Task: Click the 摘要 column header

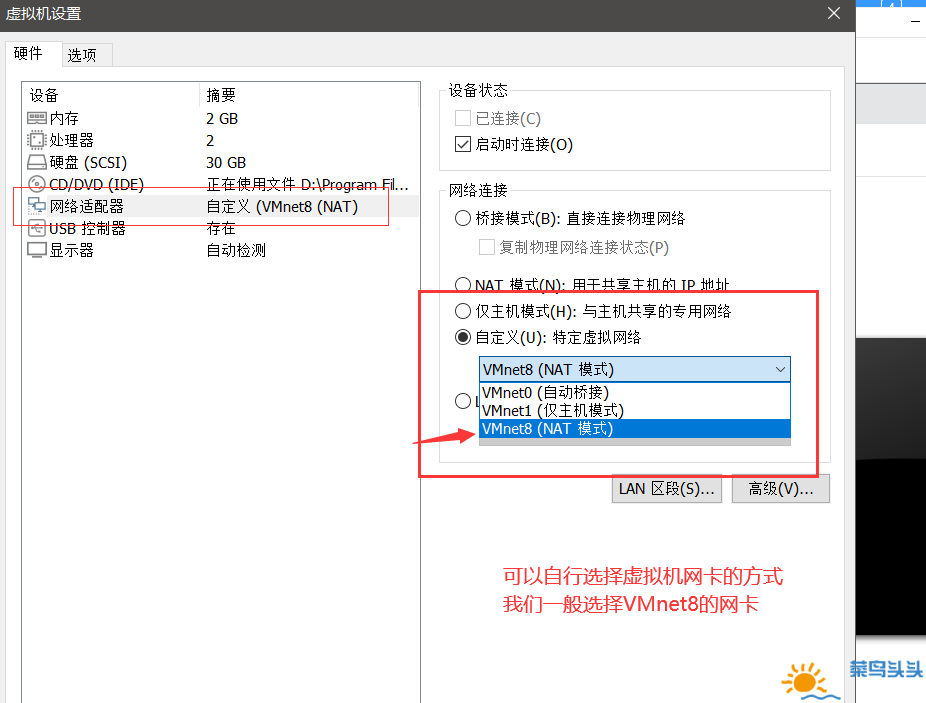Action: 309,95
